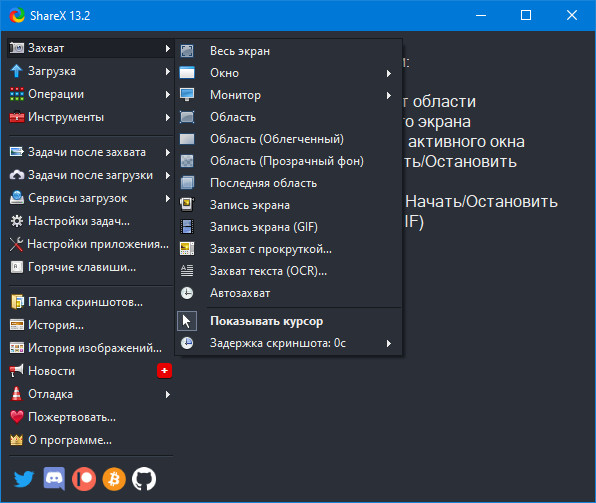This screenshot has height=503, width=596.
Task: Expand the Операции submenu arrow
Action: 167,94
